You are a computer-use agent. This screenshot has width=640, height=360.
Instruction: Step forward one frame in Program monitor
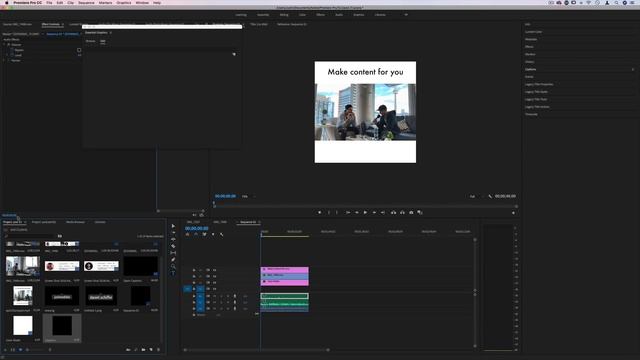pyautogui.click(x=374, y=213)
